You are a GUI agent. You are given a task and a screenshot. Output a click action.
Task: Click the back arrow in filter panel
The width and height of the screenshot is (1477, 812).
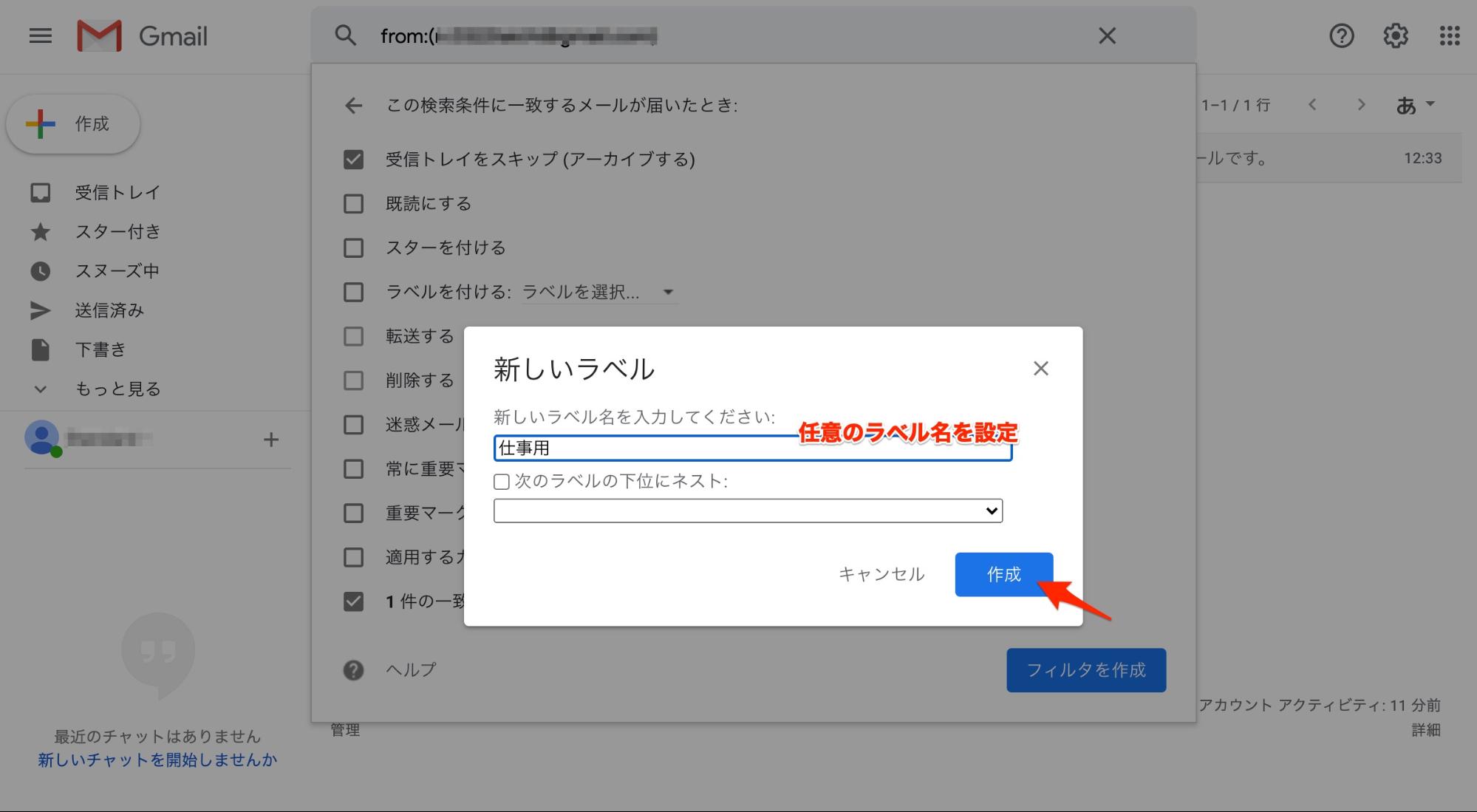tap(353, 106)
